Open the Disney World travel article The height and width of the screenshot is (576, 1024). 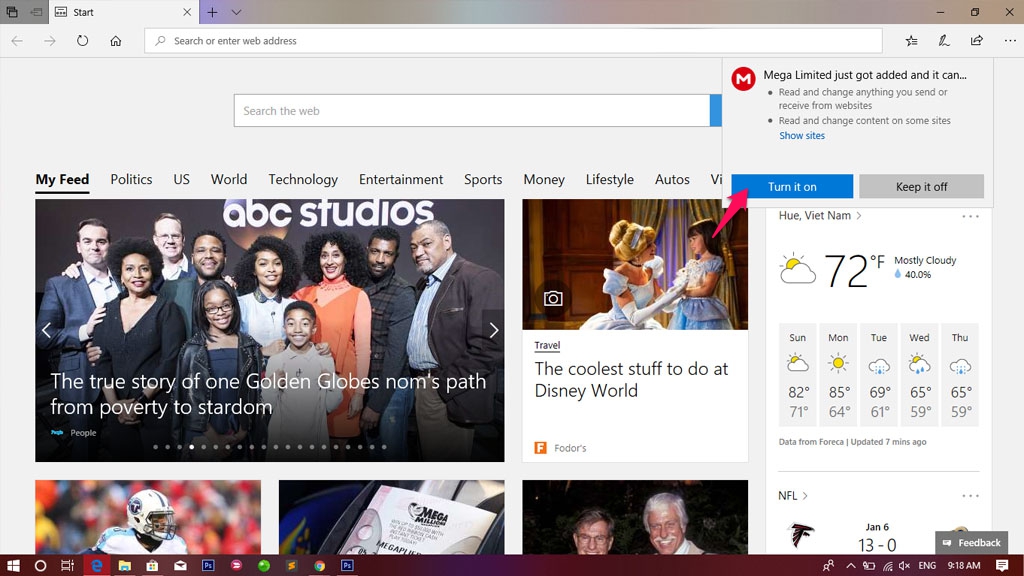click(631, 379)
